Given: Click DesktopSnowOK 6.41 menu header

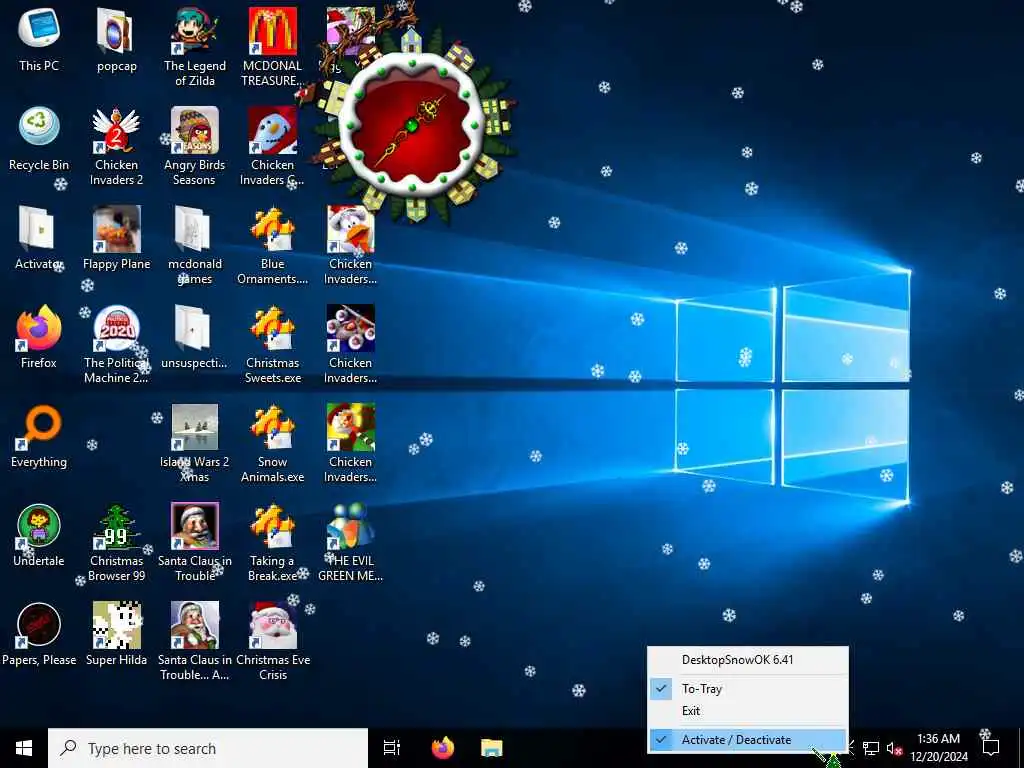Looking at the screenshot, I should tap(748, 660).
